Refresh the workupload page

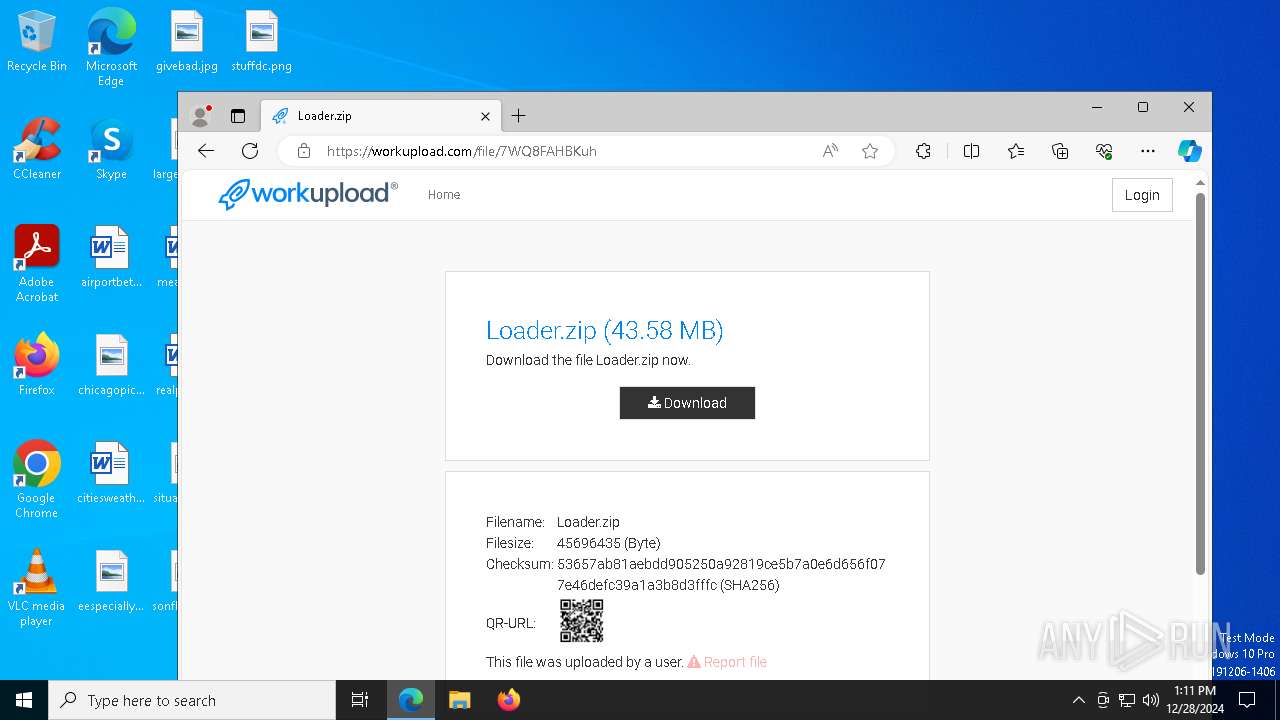coord(250,151)
